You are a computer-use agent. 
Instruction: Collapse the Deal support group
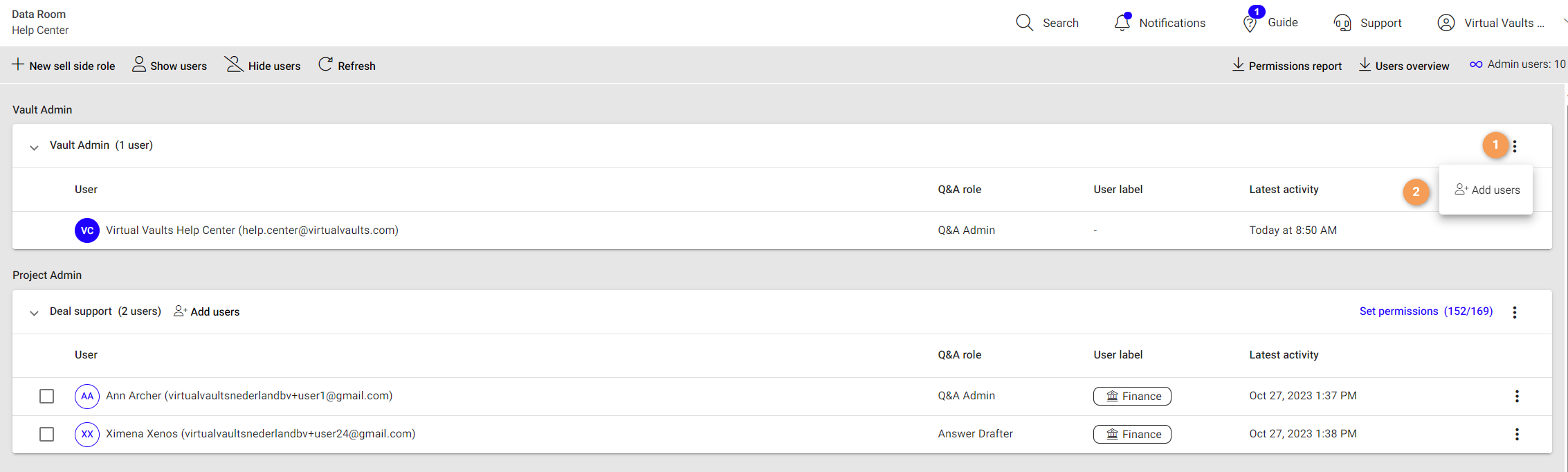coord(34,312)
